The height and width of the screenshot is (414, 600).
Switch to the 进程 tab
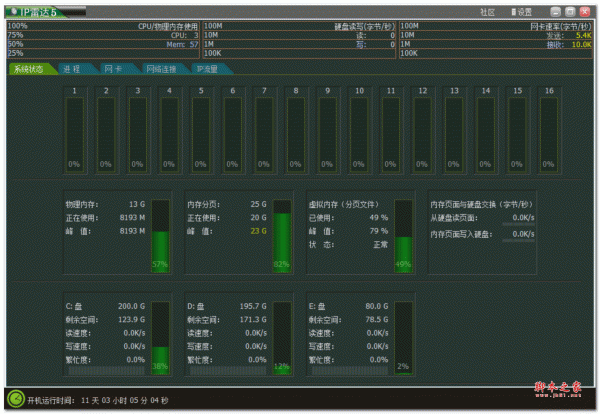(73, 69)
